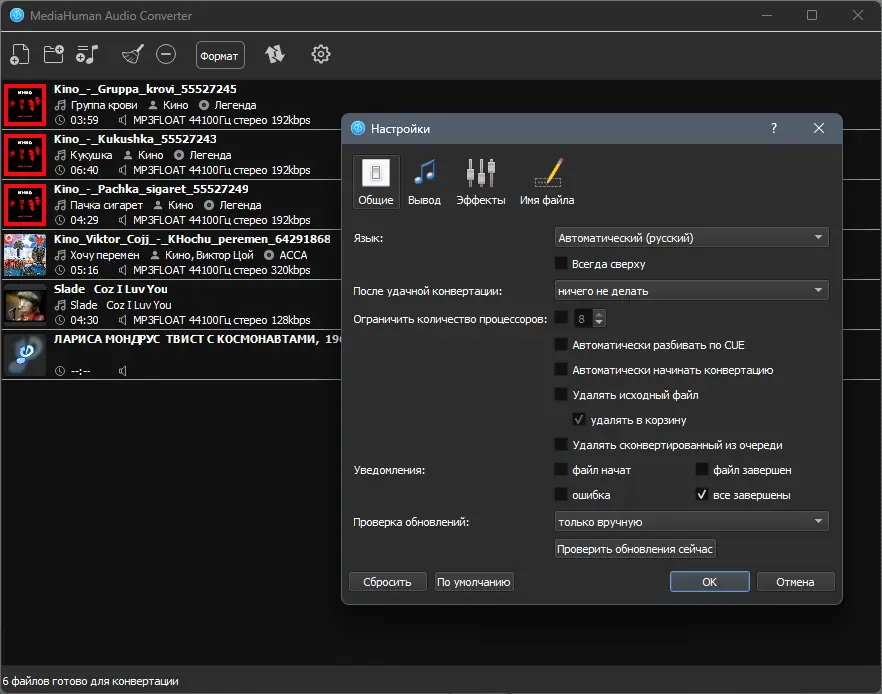Image resolution: width=882 pixels, height=694 pixels.
Task: Start conversion with the arrows icon
Action: point(275,55)
